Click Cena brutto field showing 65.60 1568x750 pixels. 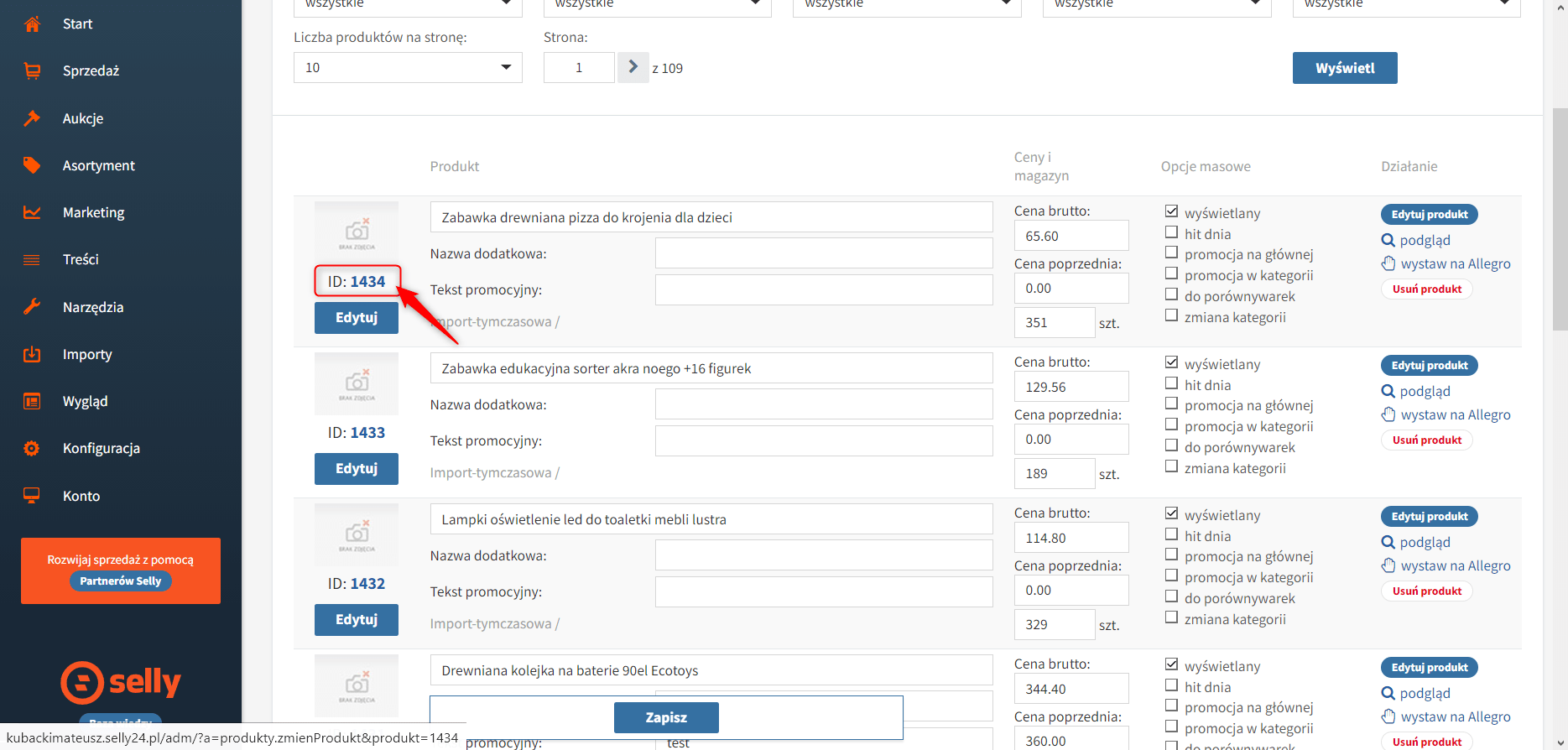[1071, 237]
